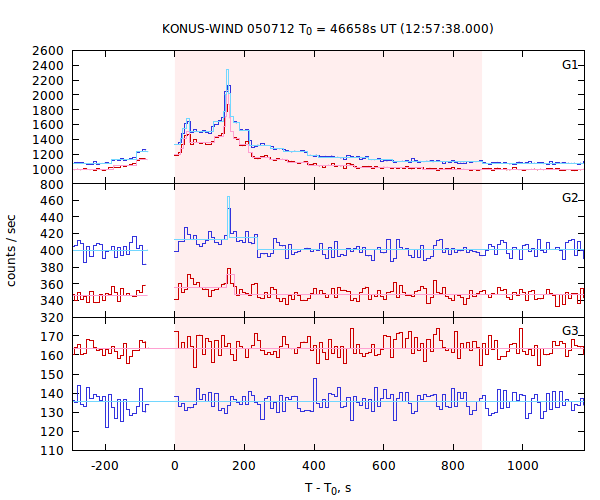
Task: Select the G2 panel label
Action: click(570, 198)
